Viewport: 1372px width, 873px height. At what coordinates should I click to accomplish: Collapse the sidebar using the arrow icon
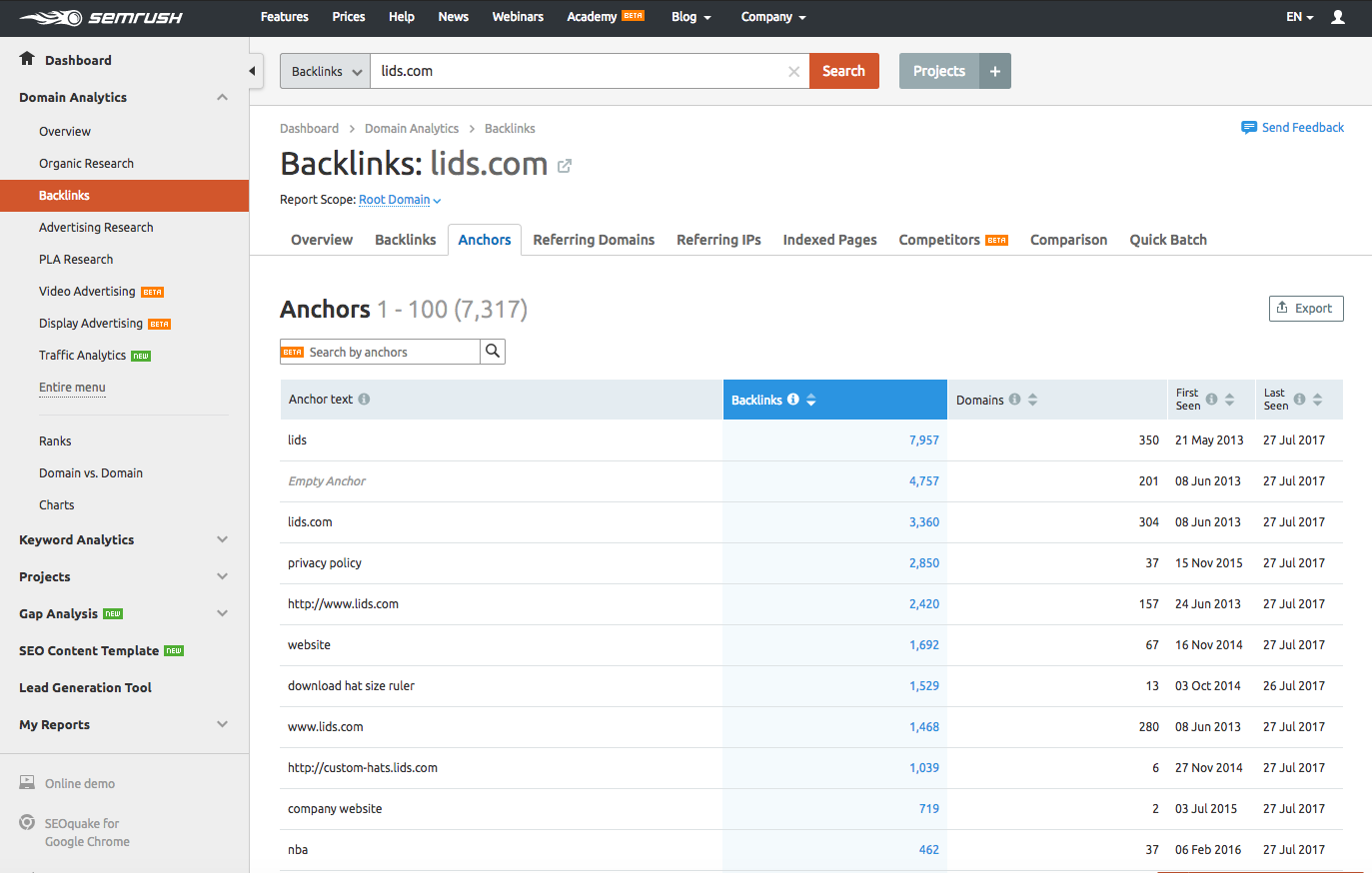click(x=253, y=70)
